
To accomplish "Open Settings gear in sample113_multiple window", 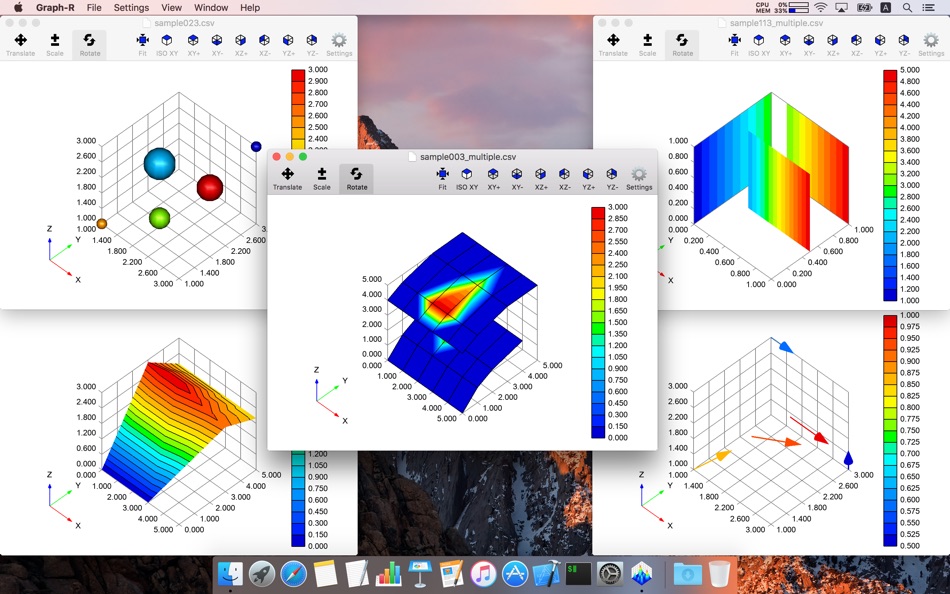I will (x=931, y=45).
